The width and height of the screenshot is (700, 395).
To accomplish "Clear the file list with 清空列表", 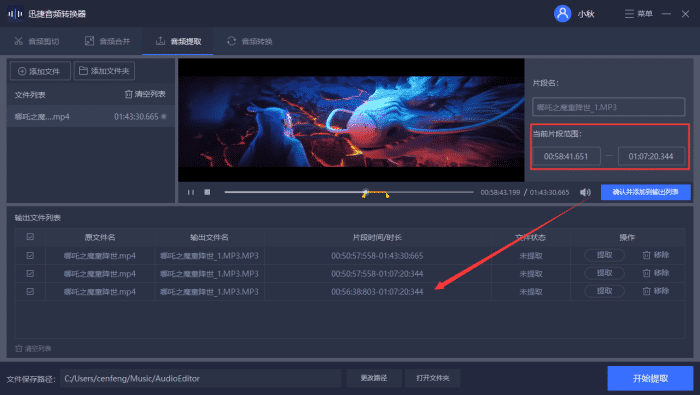I will pyautogui.click(x=145, y=94).
